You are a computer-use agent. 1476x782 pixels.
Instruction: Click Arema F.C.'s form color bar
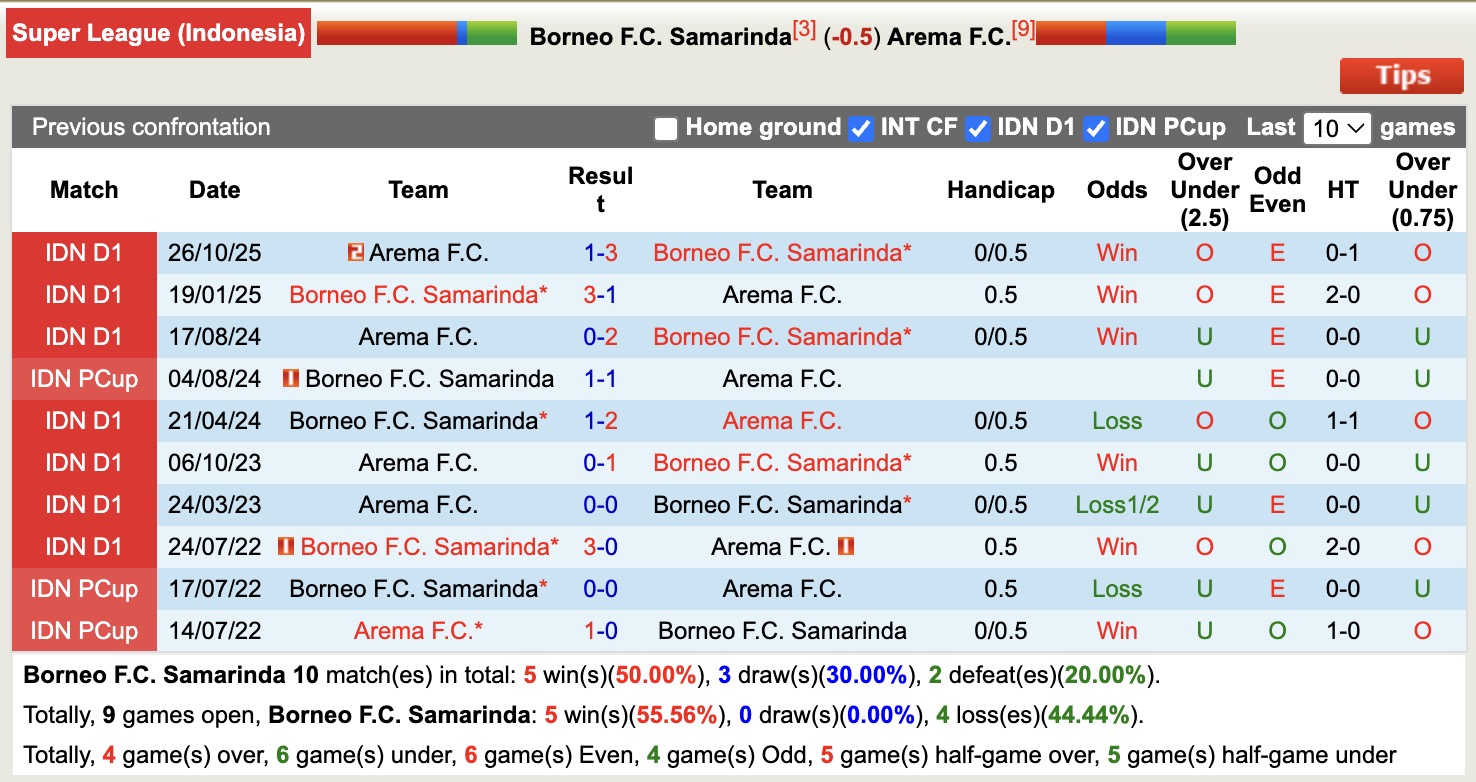[1135, 34]
